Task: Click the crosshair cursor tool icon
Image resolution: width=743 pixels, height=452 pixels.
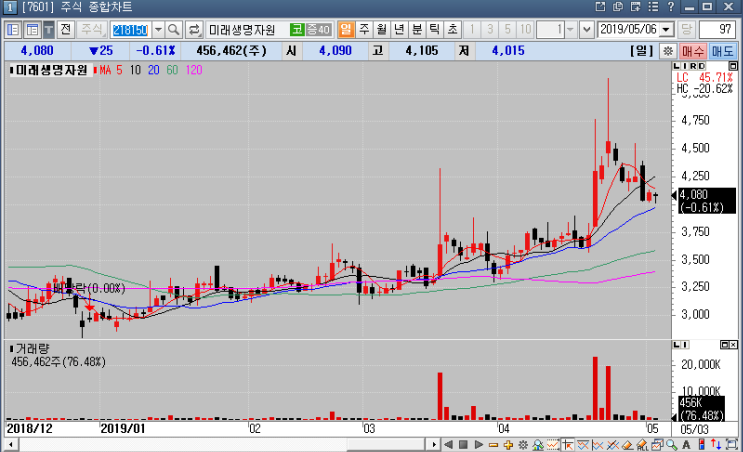Action: pyautogui.click(x=567, y=445)
